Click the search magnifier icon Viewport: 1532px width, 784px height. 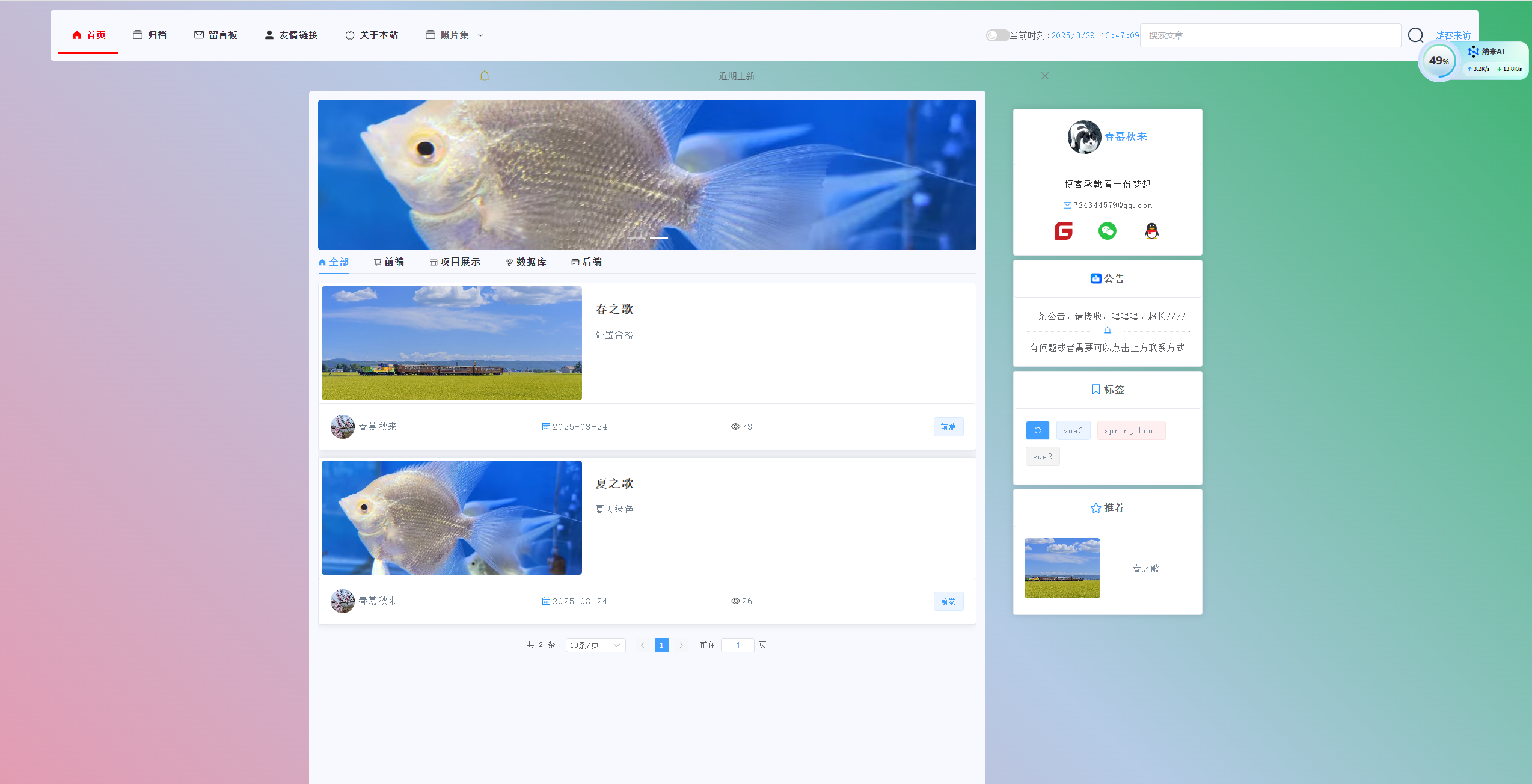coord(1415,35)
